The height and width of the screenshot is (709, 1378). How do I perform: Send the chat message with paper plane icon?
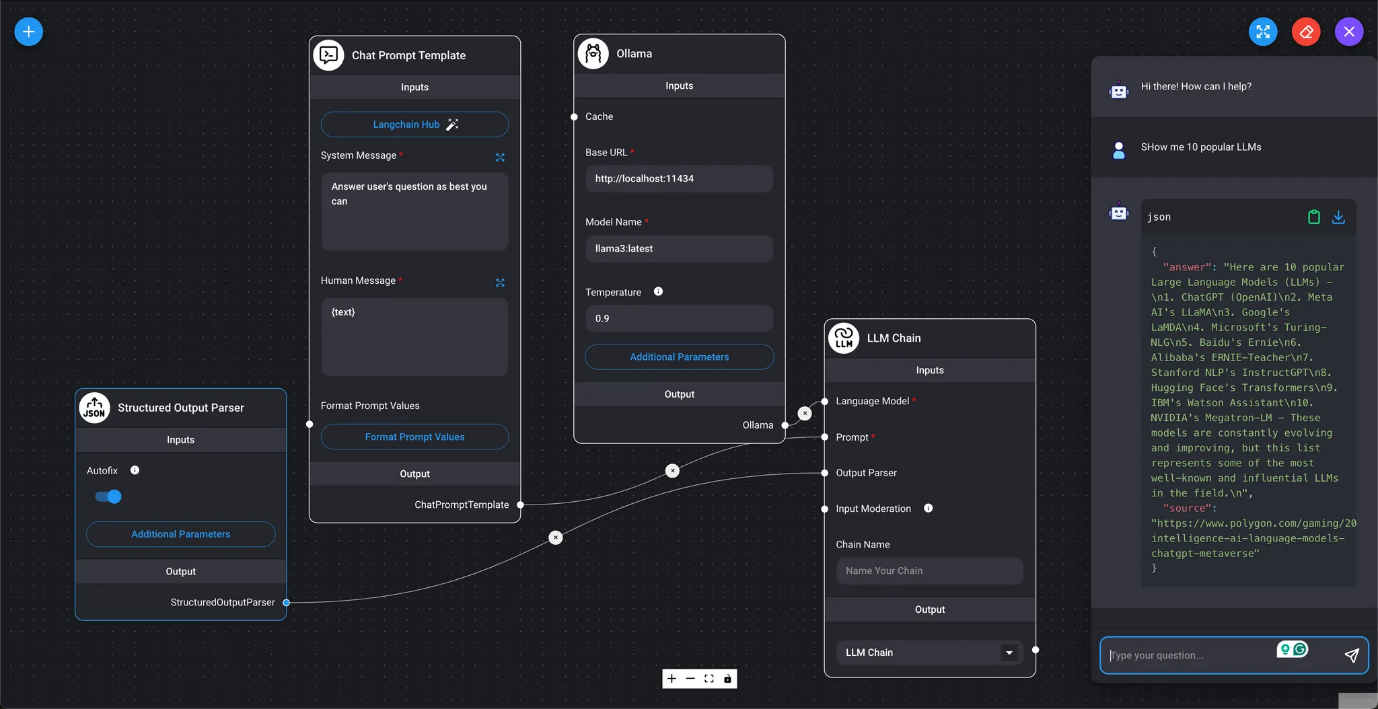click(1351, 655)
